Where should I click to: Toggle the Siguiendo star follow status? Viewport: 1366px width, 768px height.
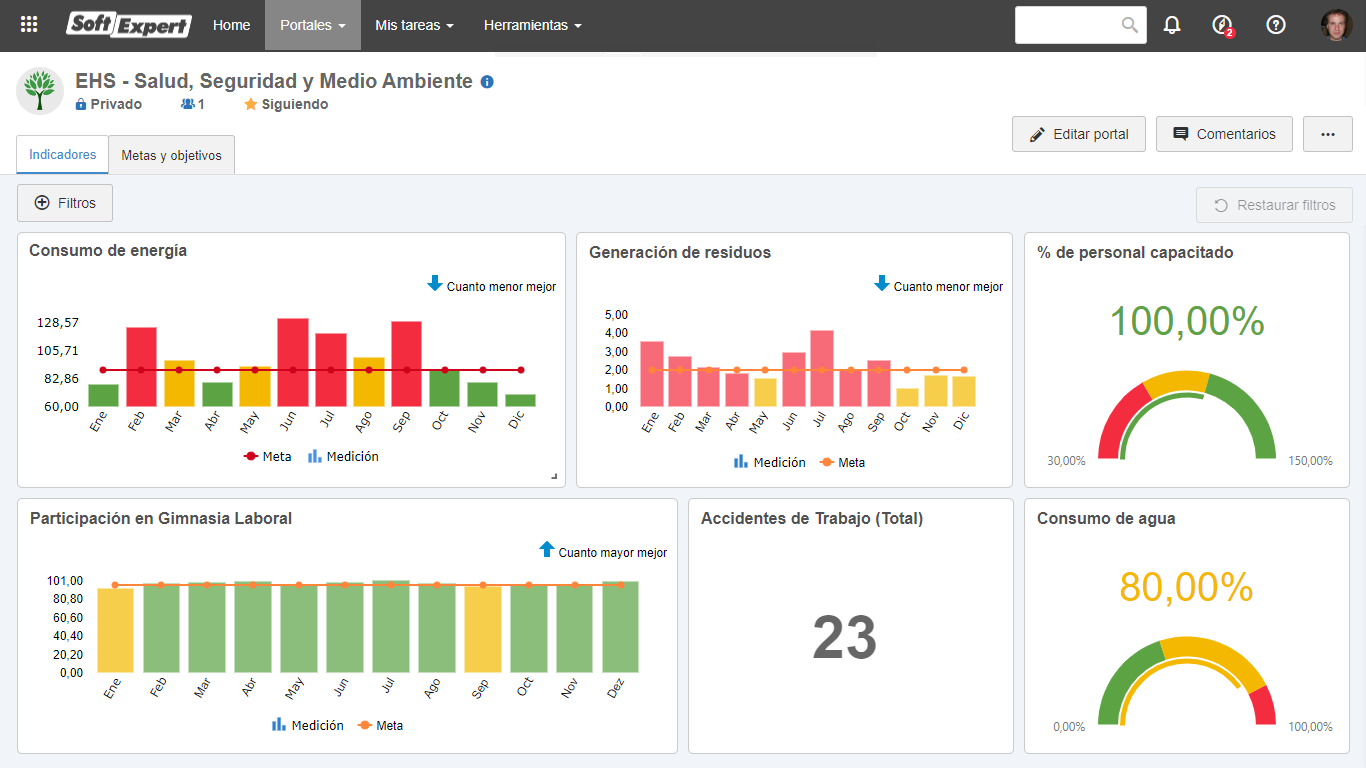click(x=286, y=104)
